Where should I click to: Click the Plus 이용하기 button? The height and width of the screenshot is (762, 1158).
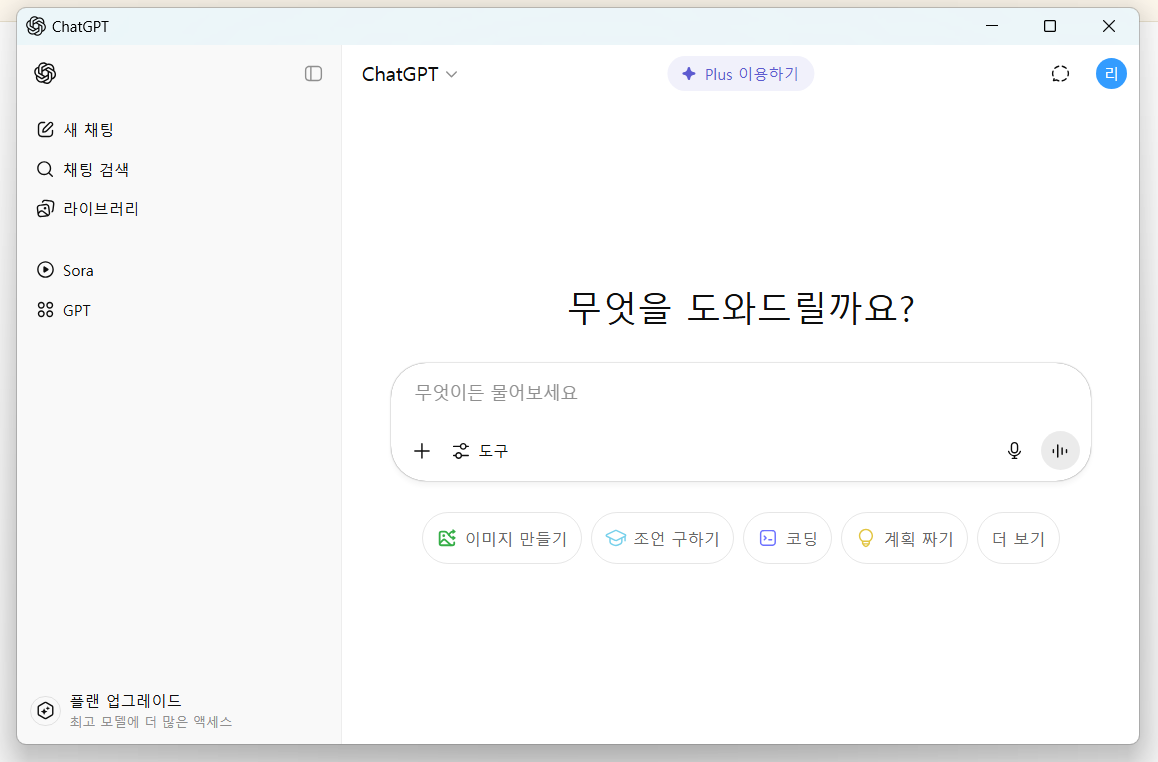click(740, 73)
